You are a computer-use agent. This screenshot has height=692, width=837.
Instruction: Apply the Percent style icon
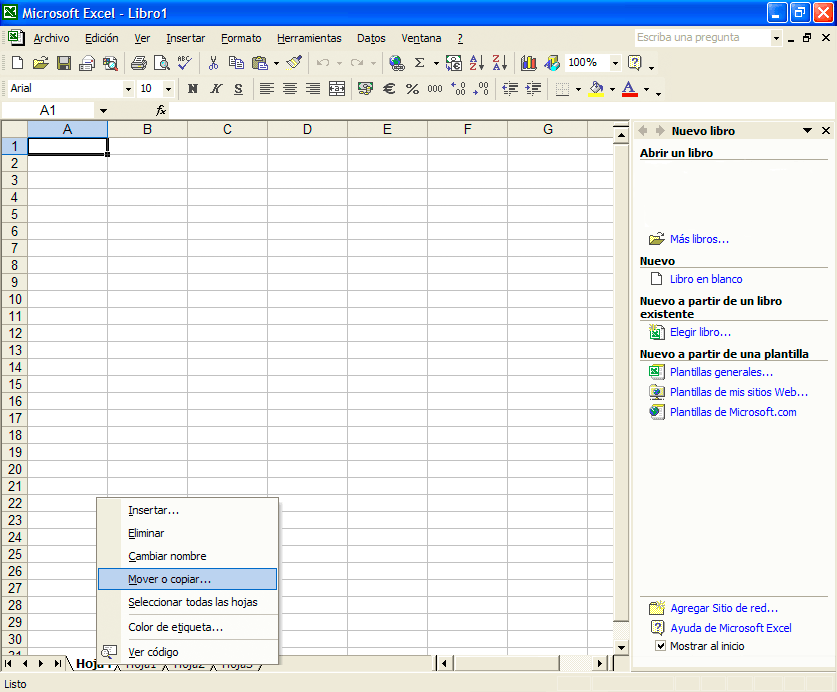click(x=412, y=89)
